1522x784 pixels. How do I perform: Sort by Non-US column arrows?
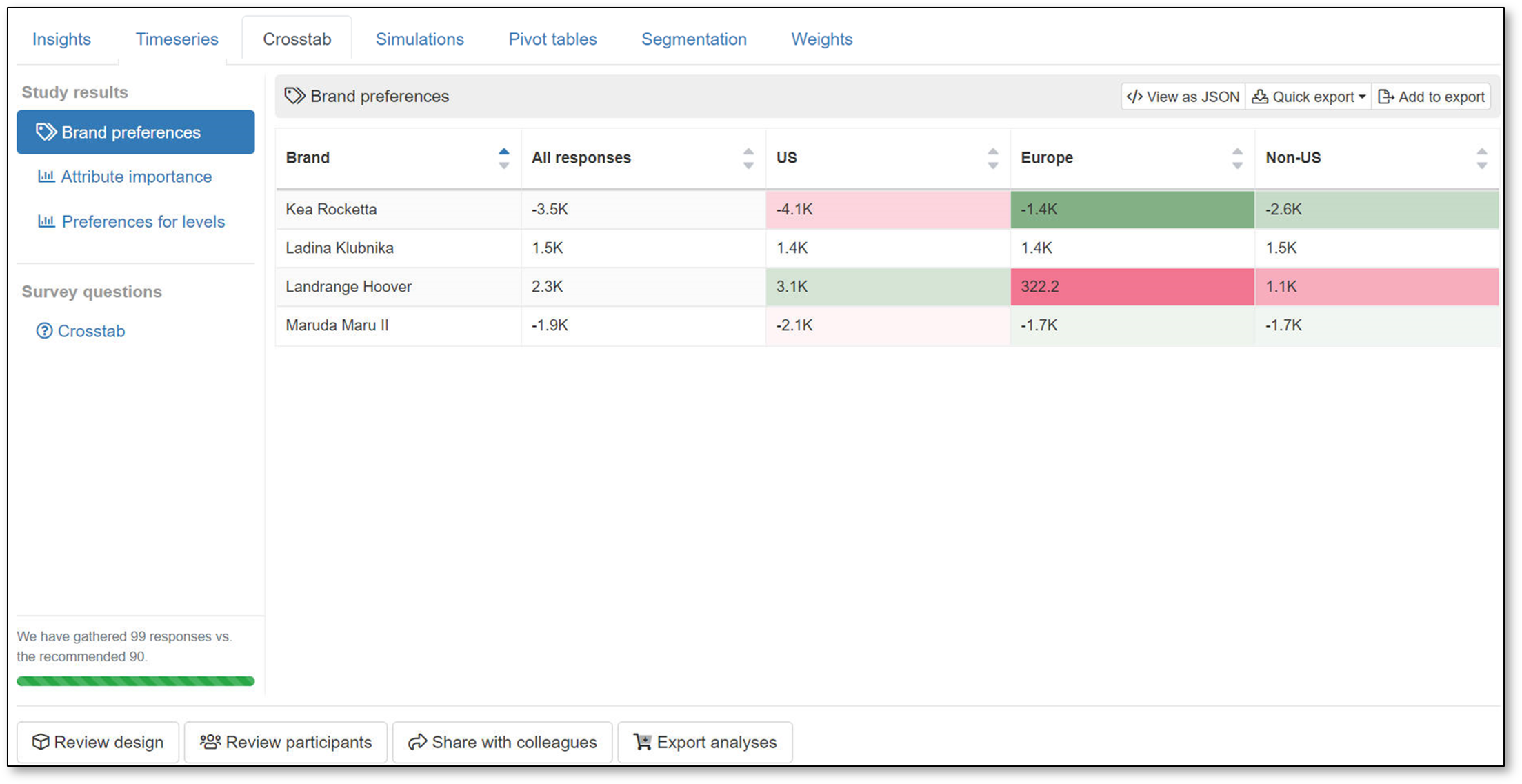(1481, 158)
